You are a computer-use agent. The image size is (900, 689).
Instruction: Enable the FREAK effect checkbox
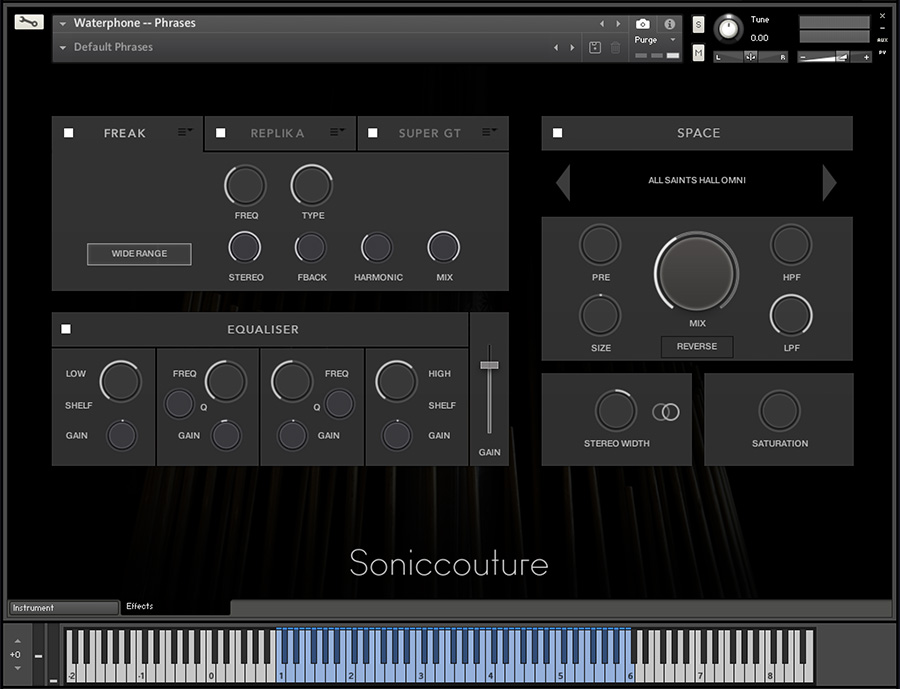[x=68, y=133]
